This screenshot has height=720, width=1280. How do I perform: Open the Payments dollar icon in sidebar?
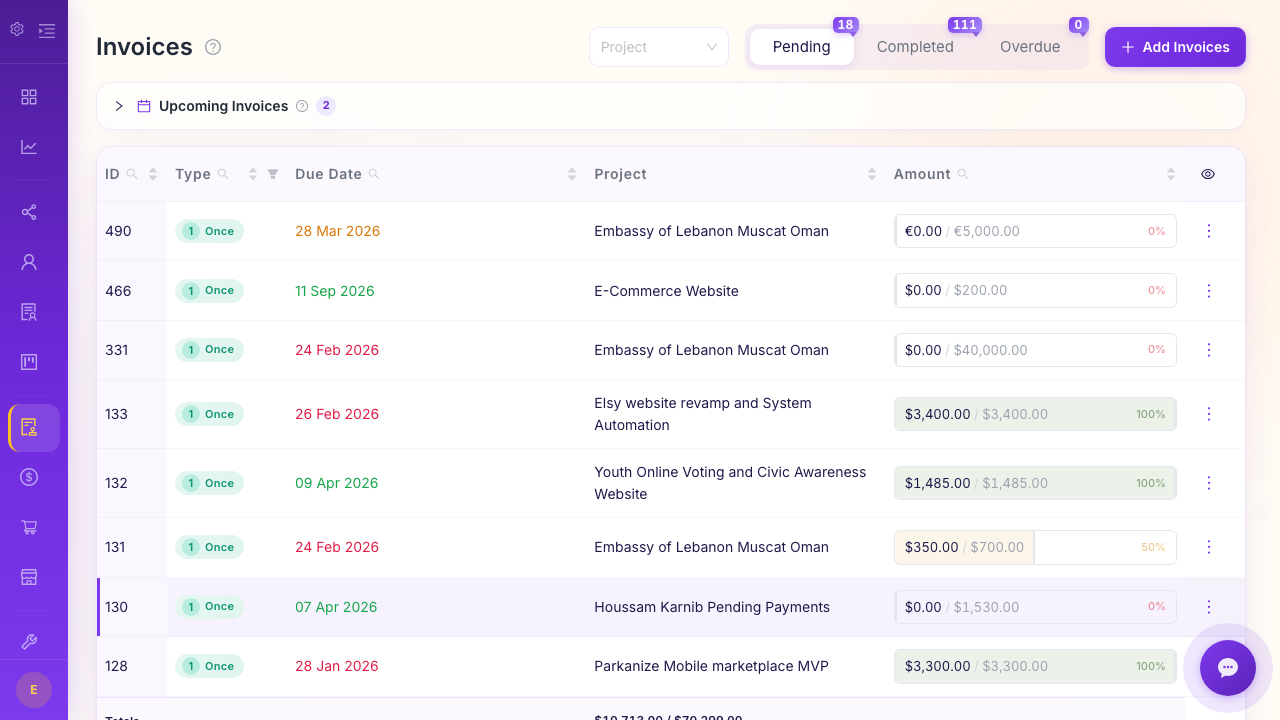29,477
